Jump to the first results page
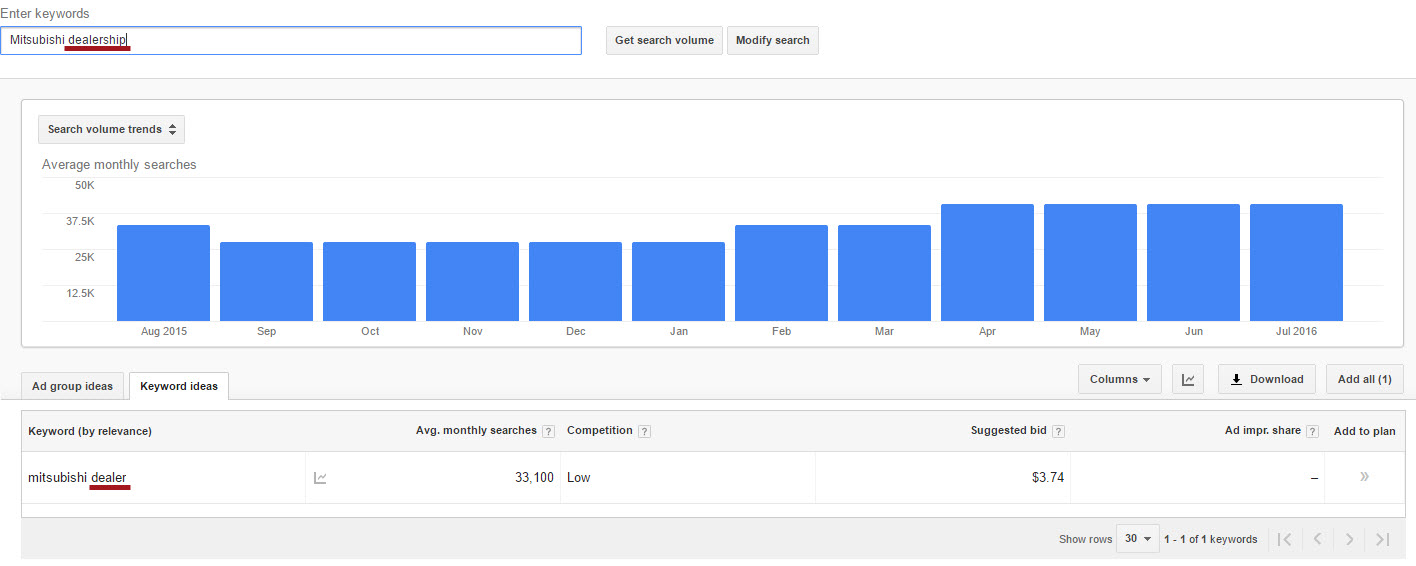The image size is (1416, 566). point(1285,539)
